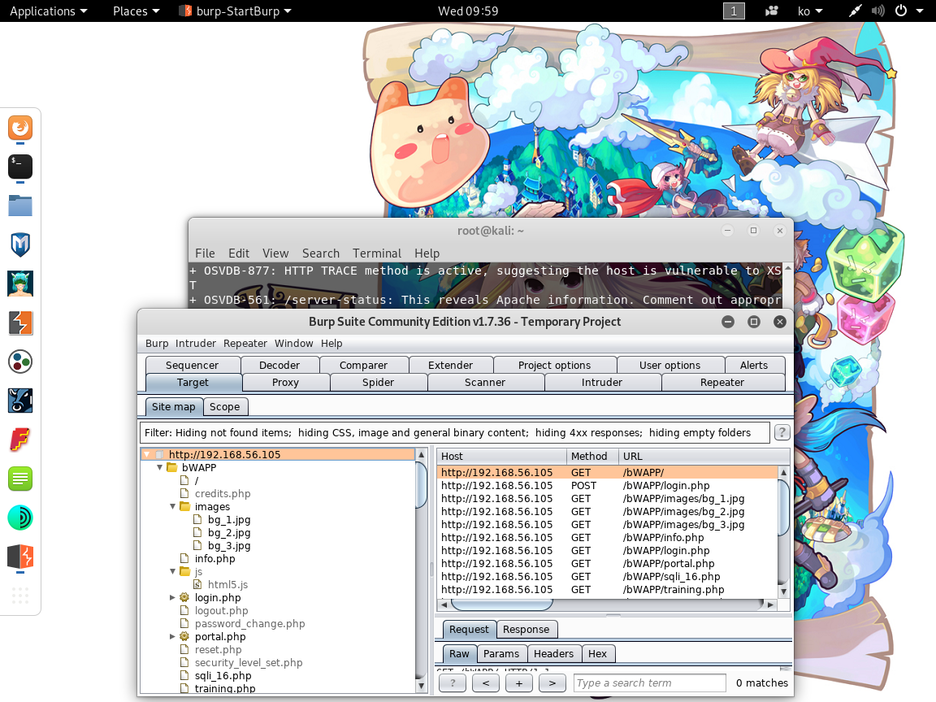Select the POST /bWAPP/login.php row
Screen dimensions: 936x702
(608, 485)
